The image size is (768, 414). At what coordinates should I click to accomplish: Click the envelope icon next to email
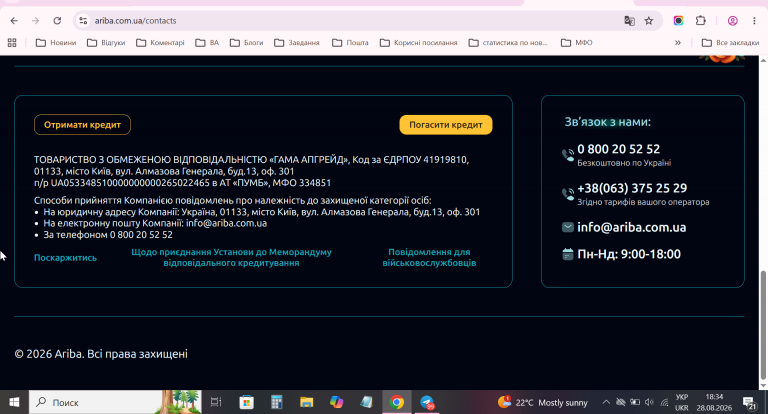point(568,227)
